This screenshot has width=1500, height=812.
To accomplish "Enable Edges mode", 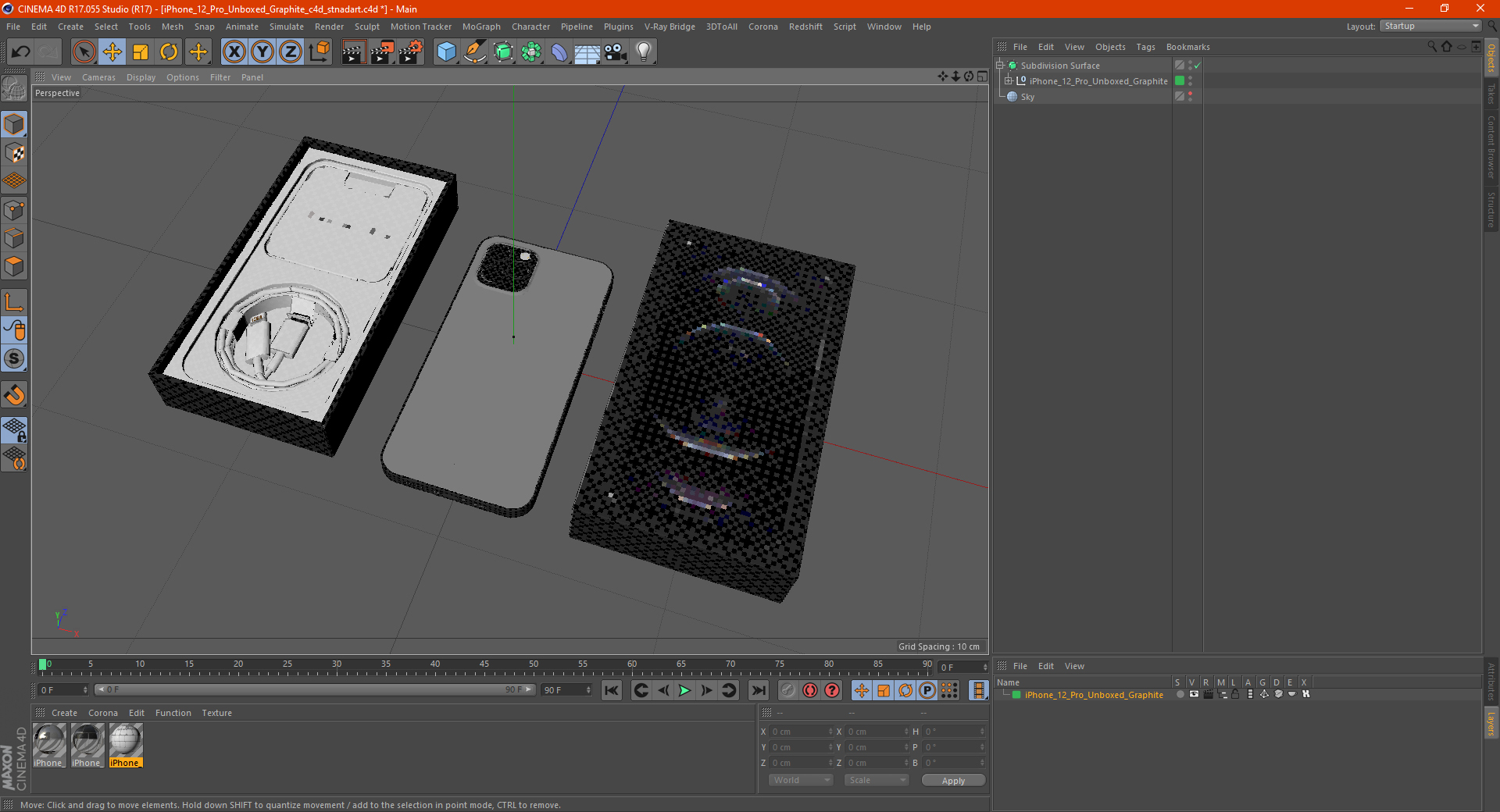I will pos(14,238).
